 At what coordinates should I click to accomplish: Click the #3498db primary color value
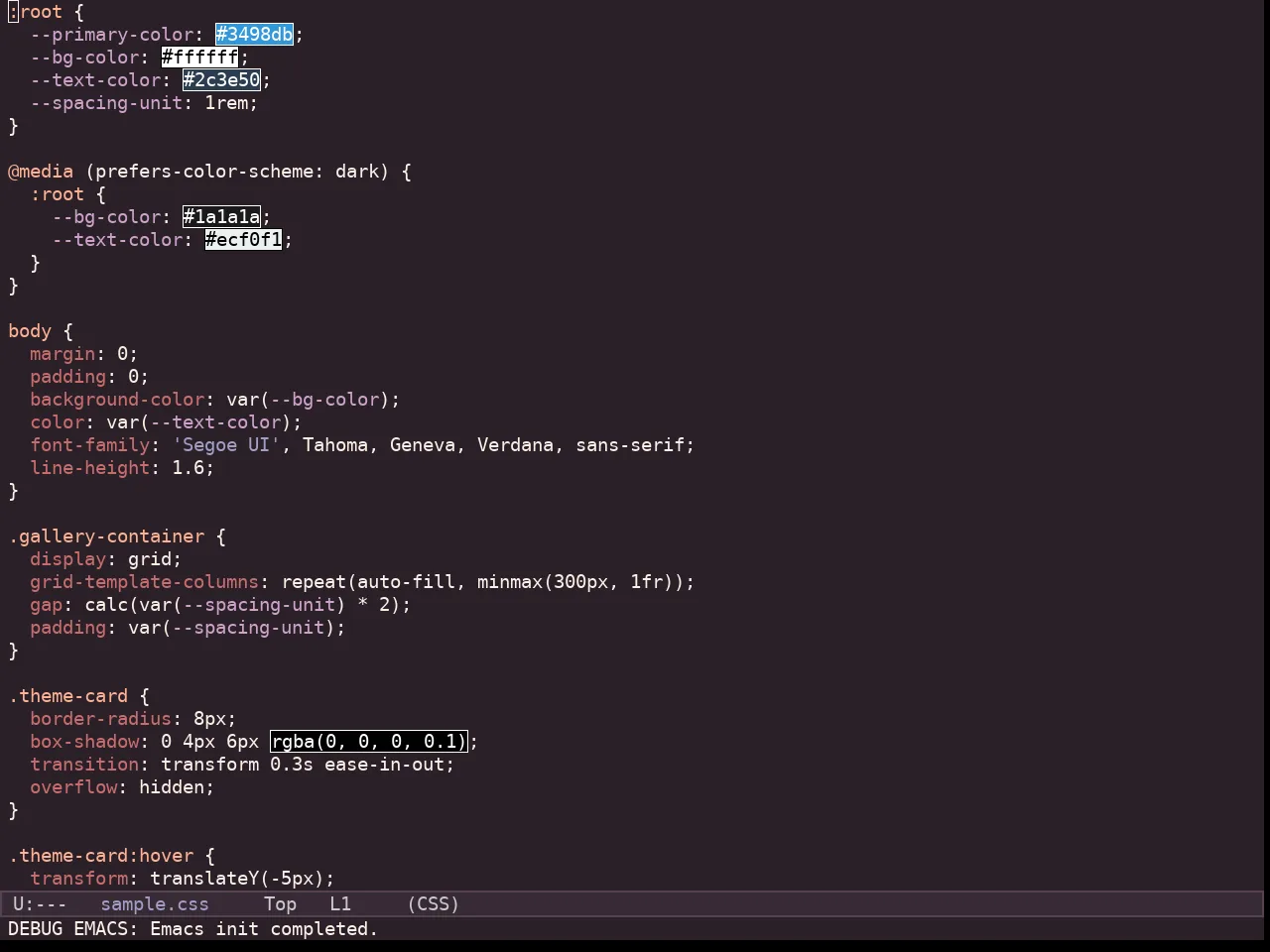click(255, 35)
